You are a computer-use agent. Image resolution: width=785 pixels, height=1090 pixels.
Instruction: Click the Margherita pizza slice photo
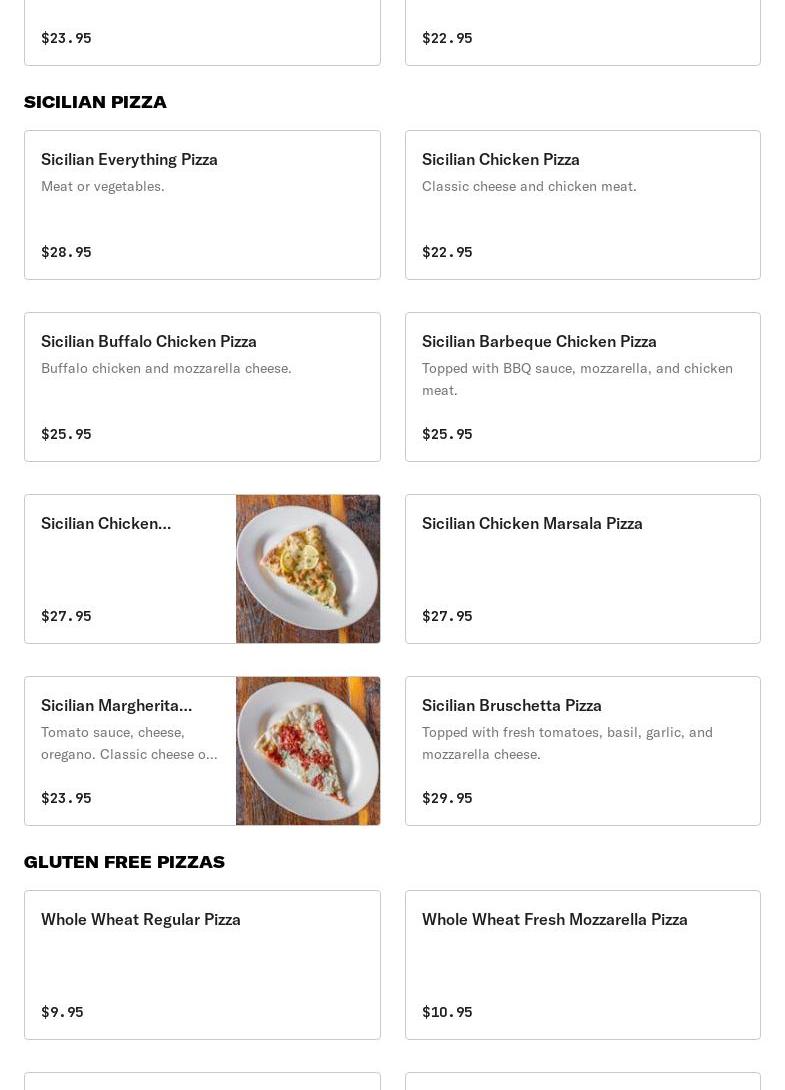[x=308, y=751]
